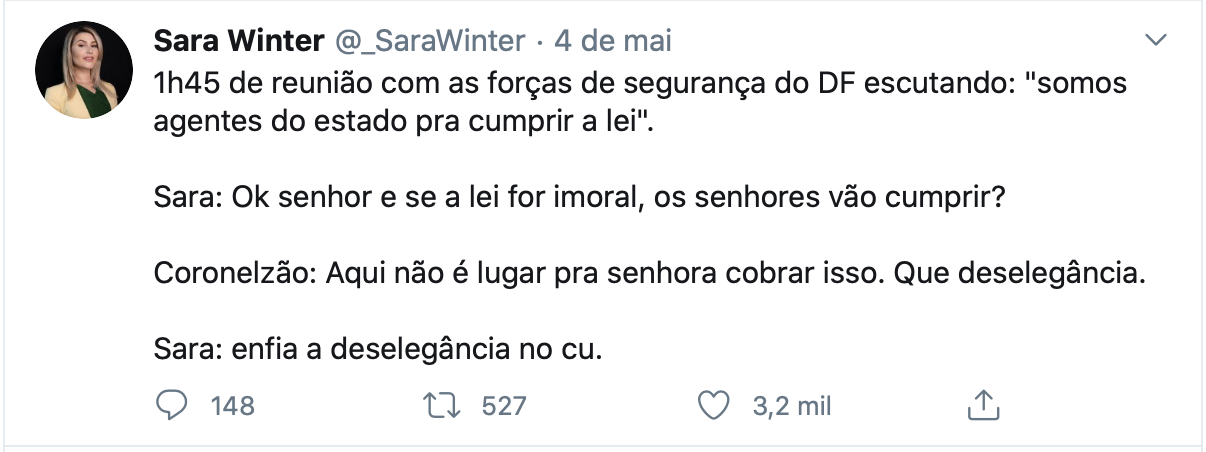Open the share tweet upload icon
Viewport: 1206px width, 452px height.
point(982,405)
